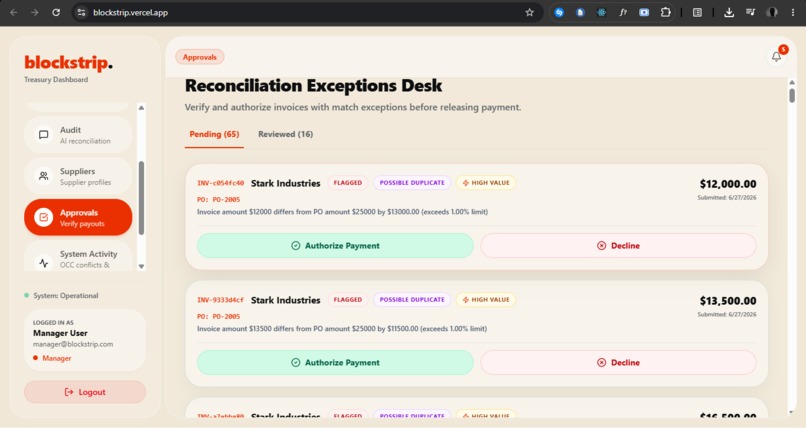Click the main page scroll up arrow
The image size is (806, 428).
coord(792,82)
